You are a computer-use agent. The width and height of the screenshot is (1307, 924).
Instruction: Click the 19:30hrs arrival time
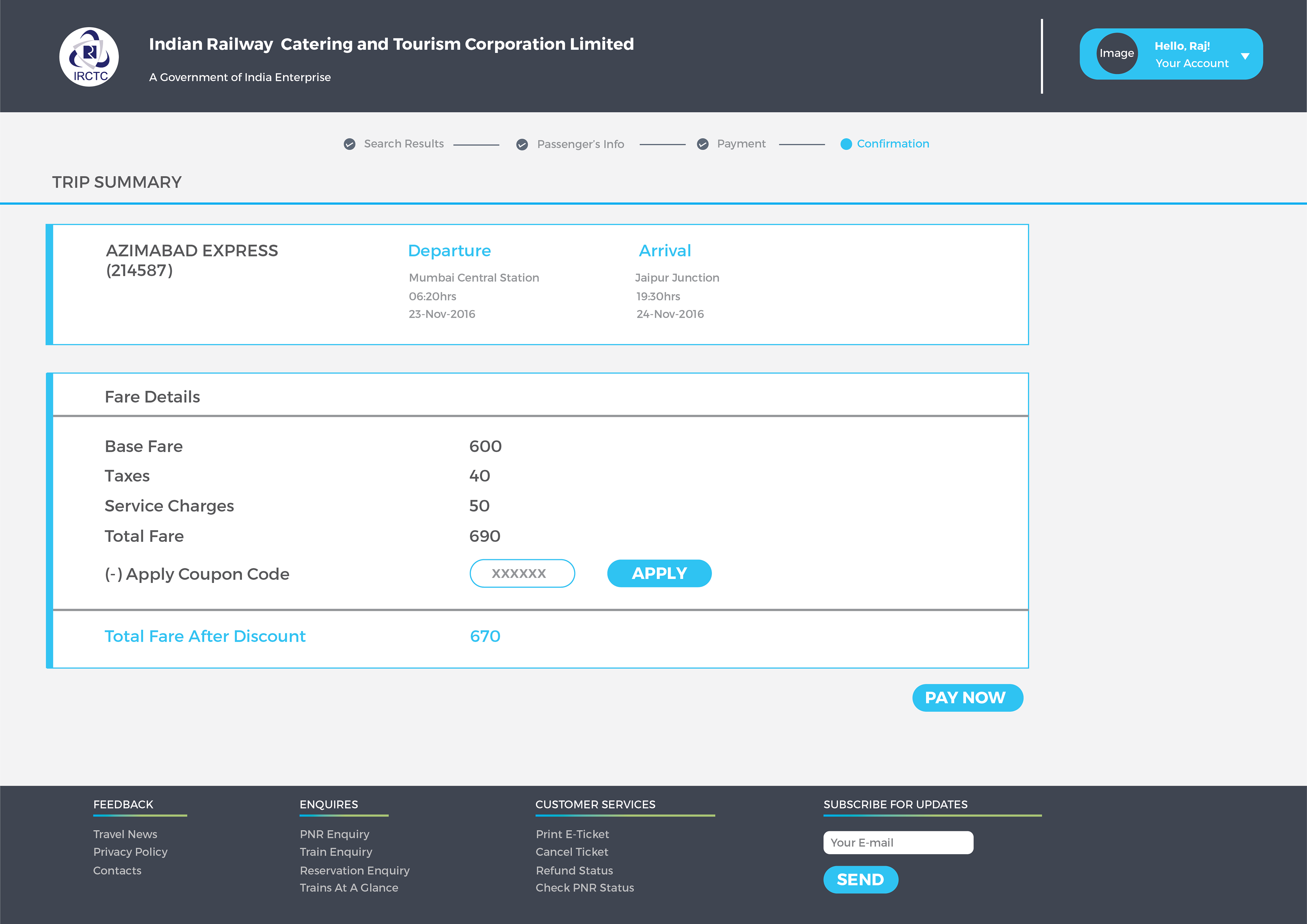658,297
